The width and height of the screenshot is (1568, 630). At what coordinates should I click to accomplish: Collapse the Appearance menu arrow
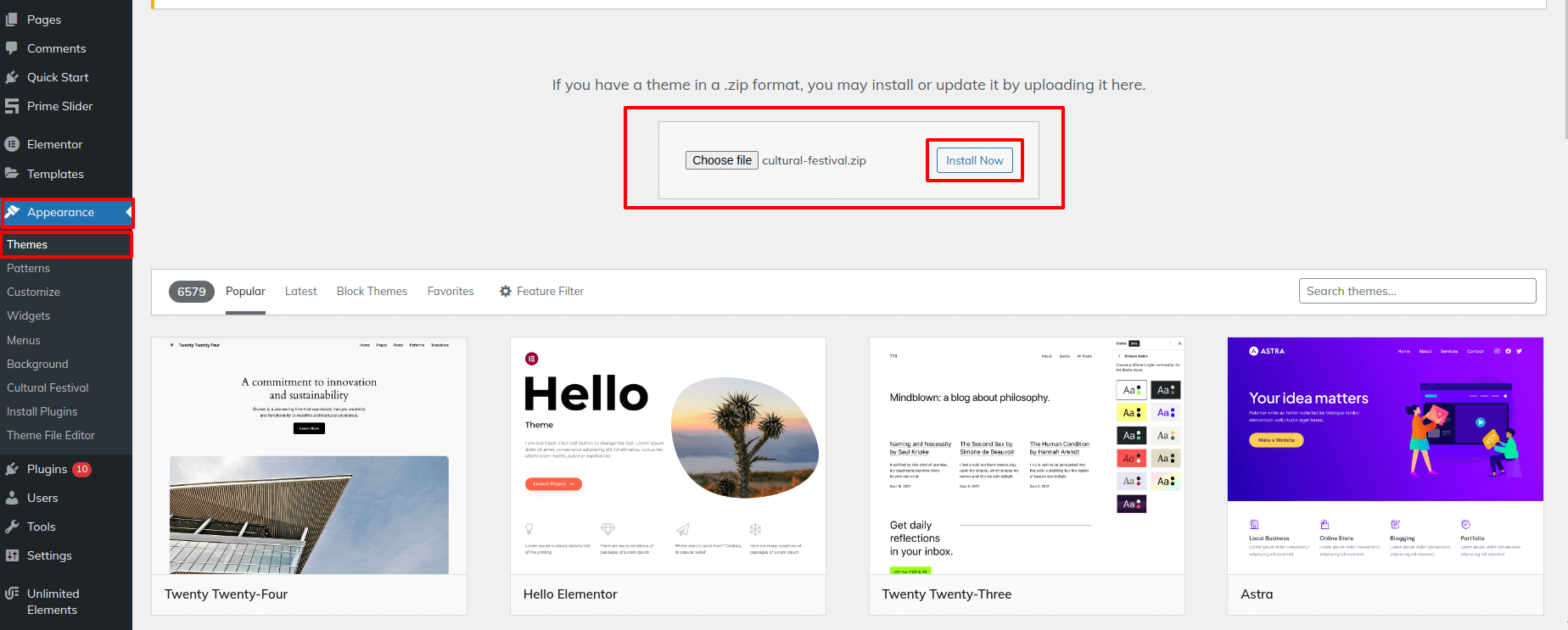tap(128, 212)
